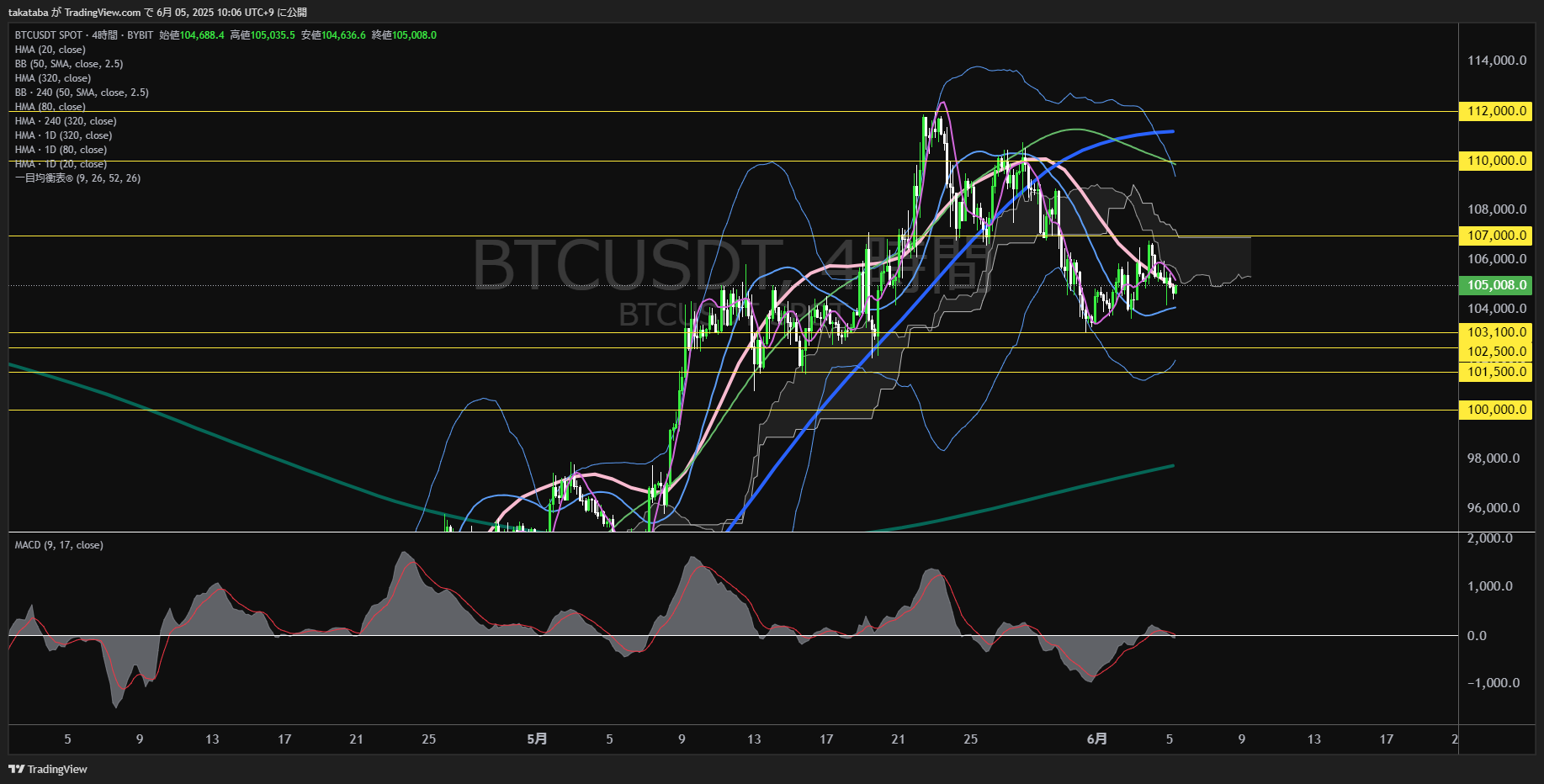The width and height of the screenshot is (1544, 784).
Task: Click the 25 date label after 21 before 5月
Action: [429, 739]
